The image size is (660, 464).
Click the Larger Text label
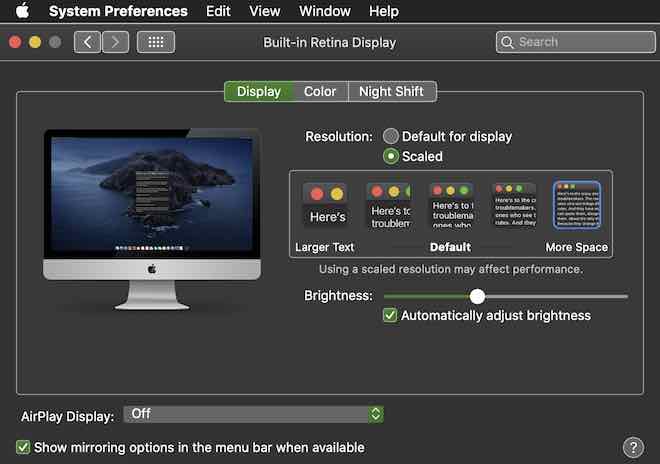(x=325, y=247)
